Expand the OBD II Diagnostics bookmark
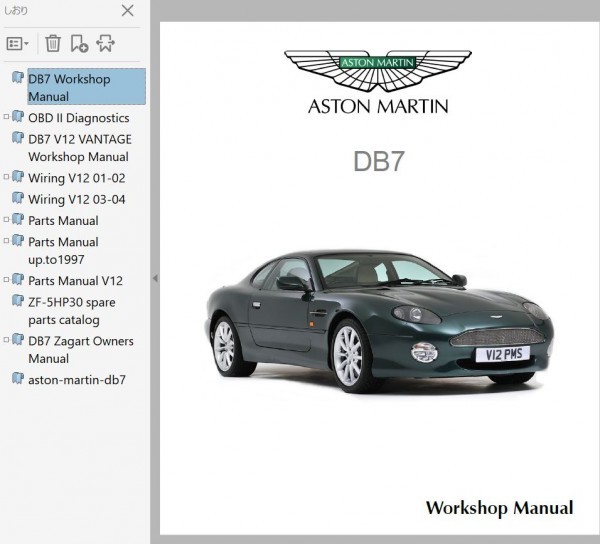600x544 pixels. point(6,116)
